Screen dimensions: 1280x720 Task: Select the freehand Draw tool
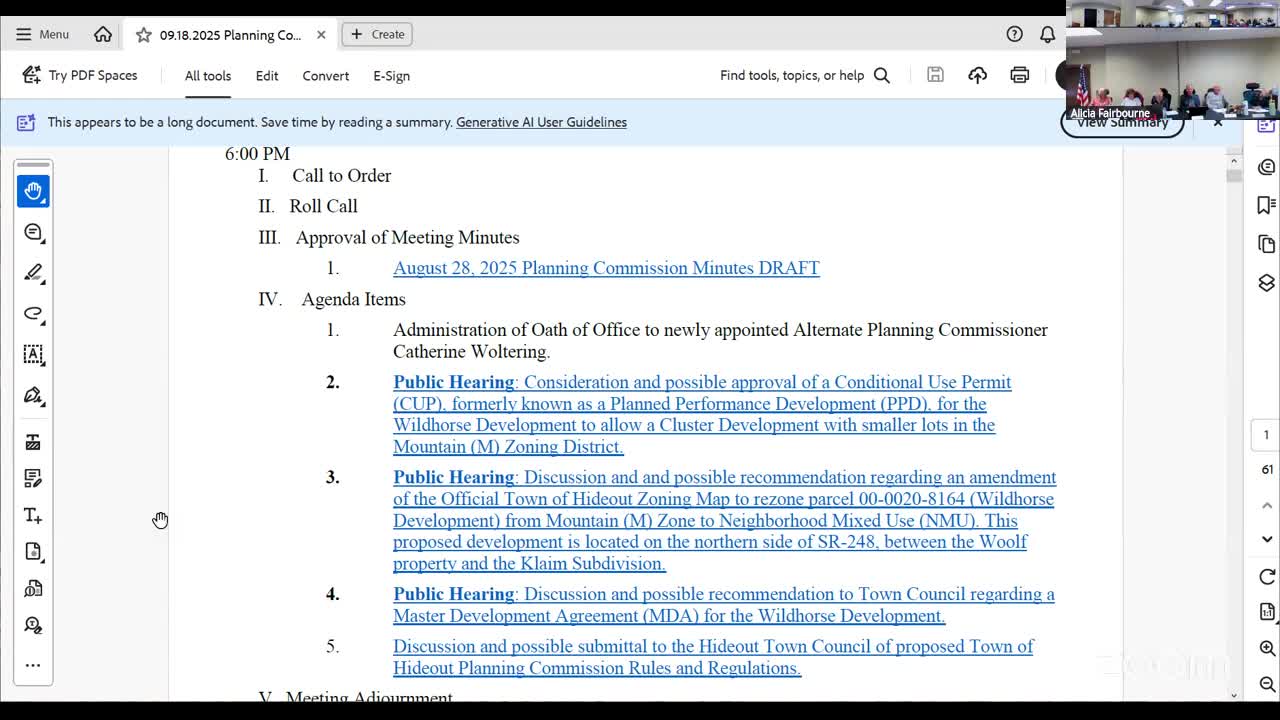tap(33, 314)
